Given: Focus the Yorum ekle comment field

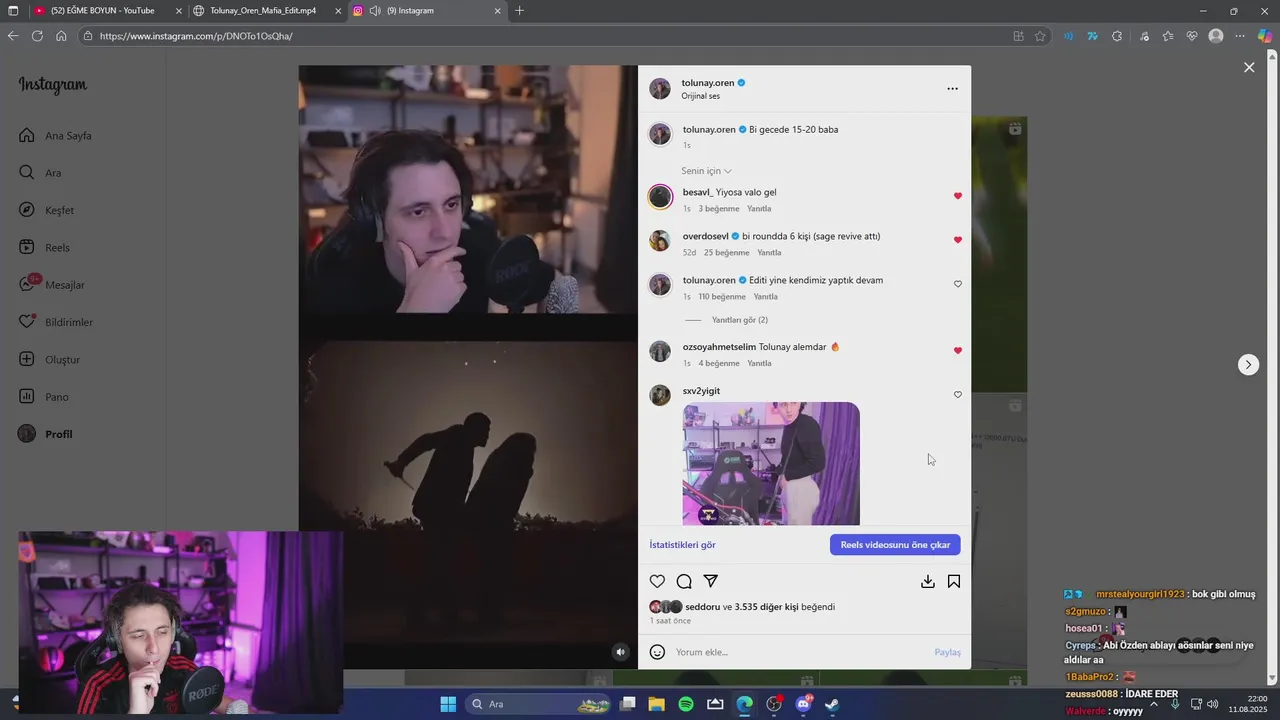Looking at the screenshot, I should click(x=800, y=652).
